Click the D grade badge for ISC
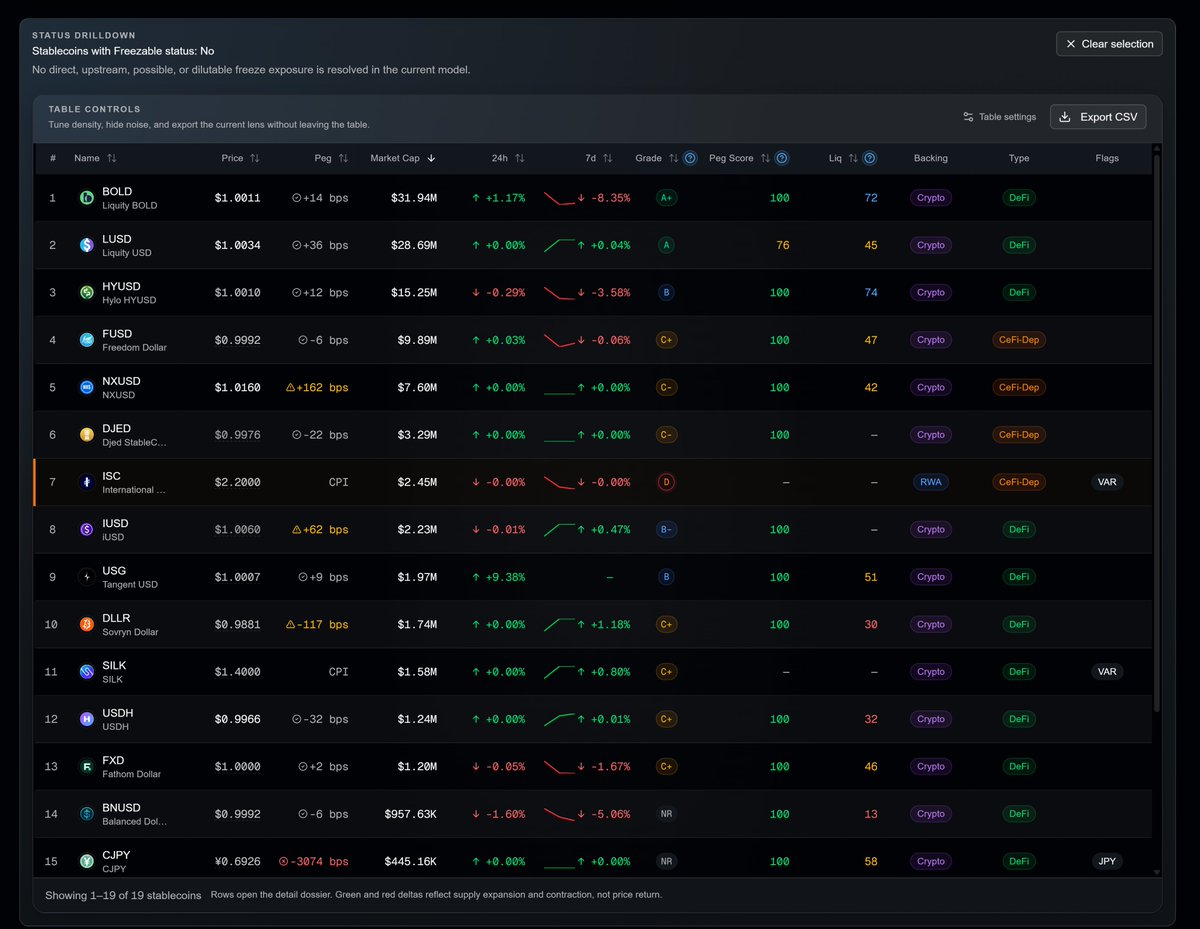The width and height of the screenshot is (1200, 929). (666, 482)
